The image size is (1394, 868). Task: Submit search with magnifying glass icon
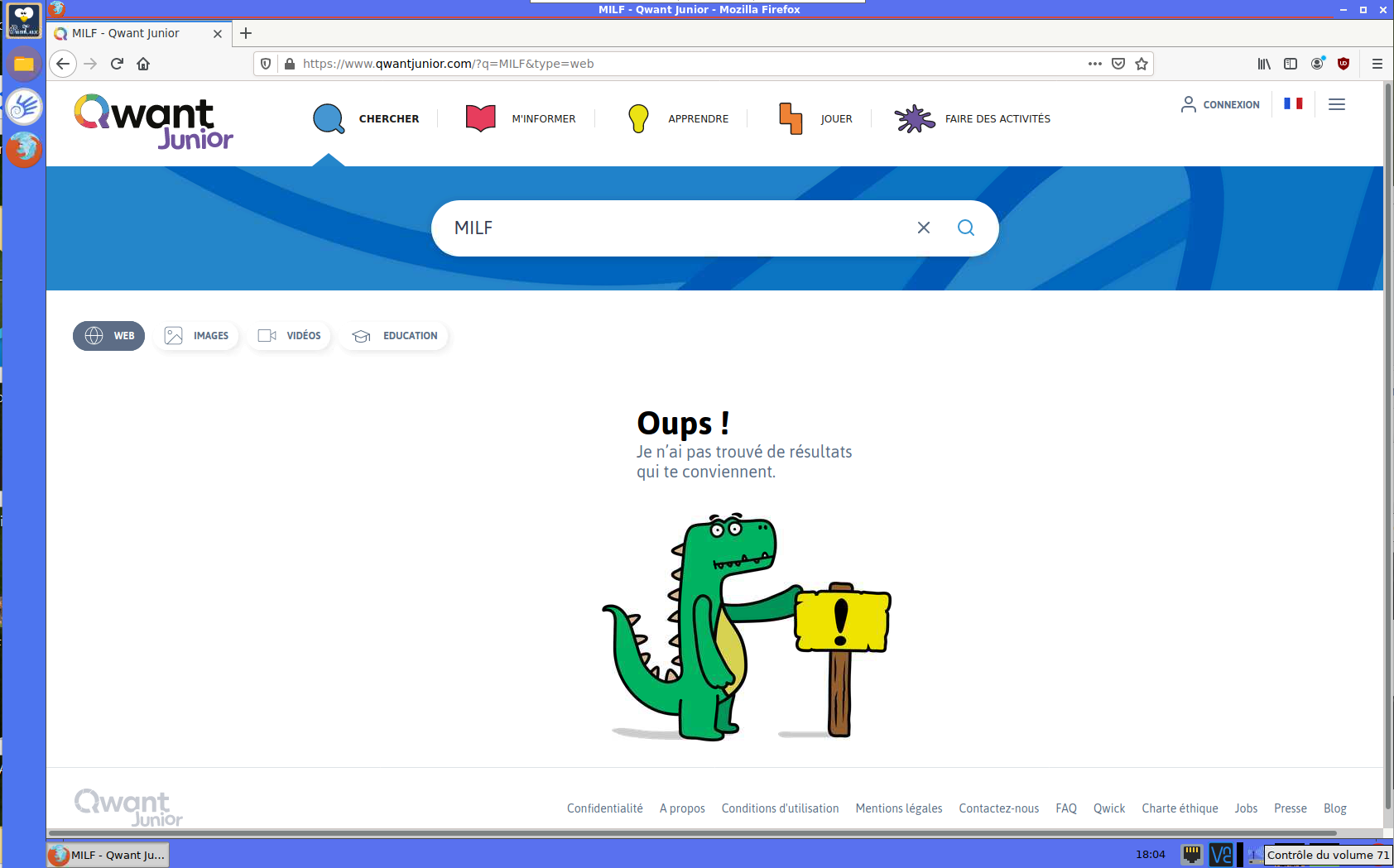tap(966, 228)
